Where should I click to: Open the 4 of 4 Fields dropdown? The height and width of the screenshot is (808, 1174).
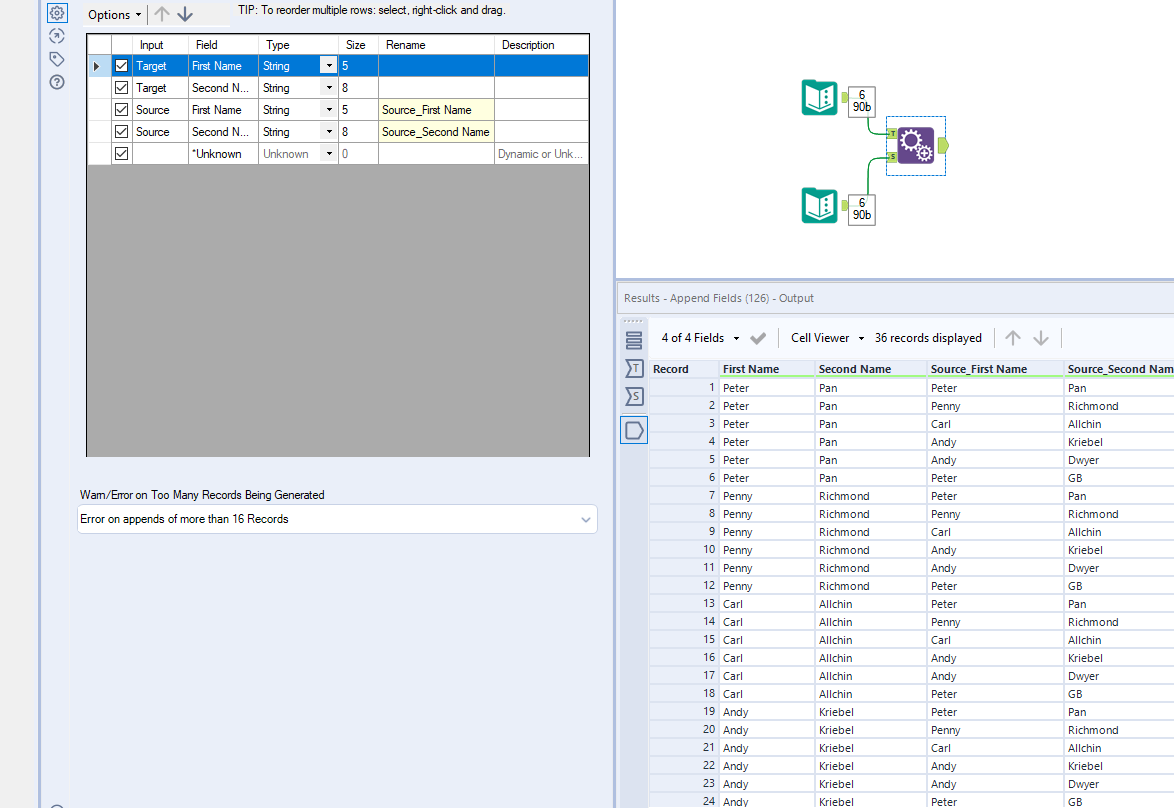[x=700, y=338]
